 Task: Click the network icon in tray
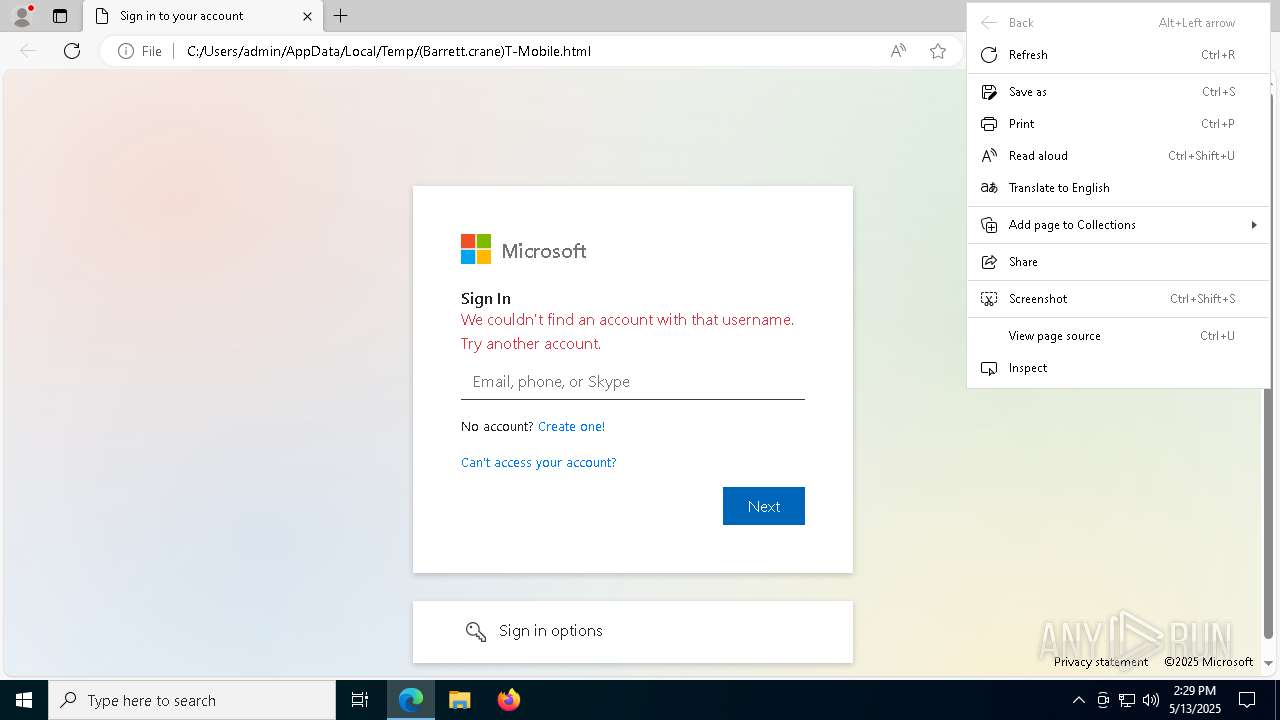click(x=1127, y=700)
